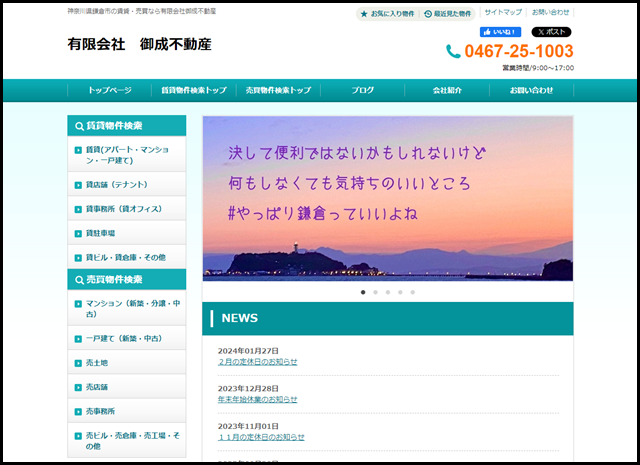Open the 貸ビル・貸倉庫・その他 search link

click(x=127, y=257)
